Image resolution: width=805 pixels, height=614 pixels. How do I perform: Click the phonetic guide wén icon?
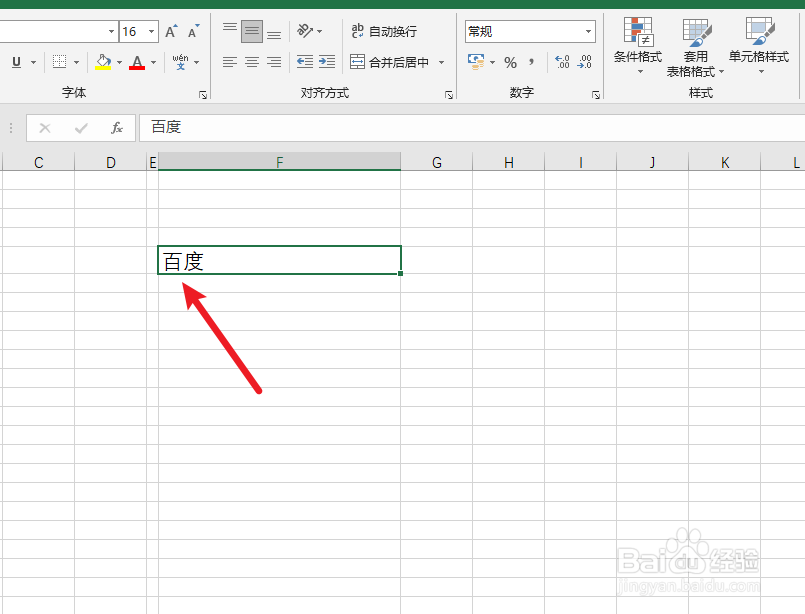point(181,62)
